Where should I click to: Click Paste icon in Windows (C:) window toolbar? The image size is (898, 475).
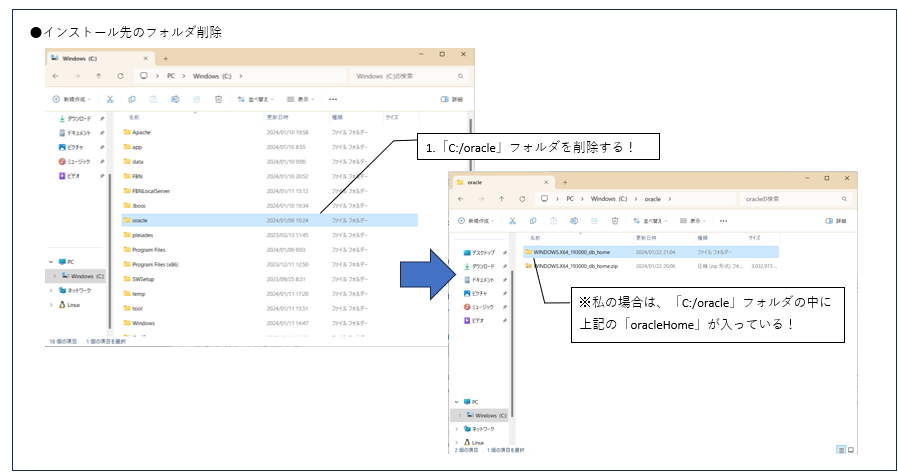(x=153, y=99)
